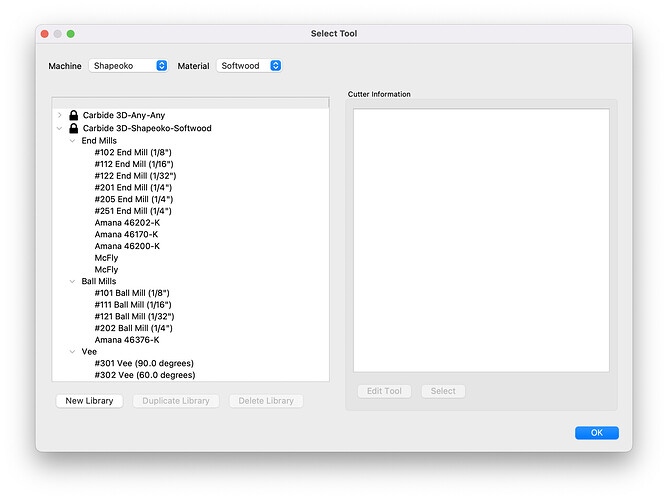Click the End Mills group label
The image size is (669, 500).
(99, 140)
